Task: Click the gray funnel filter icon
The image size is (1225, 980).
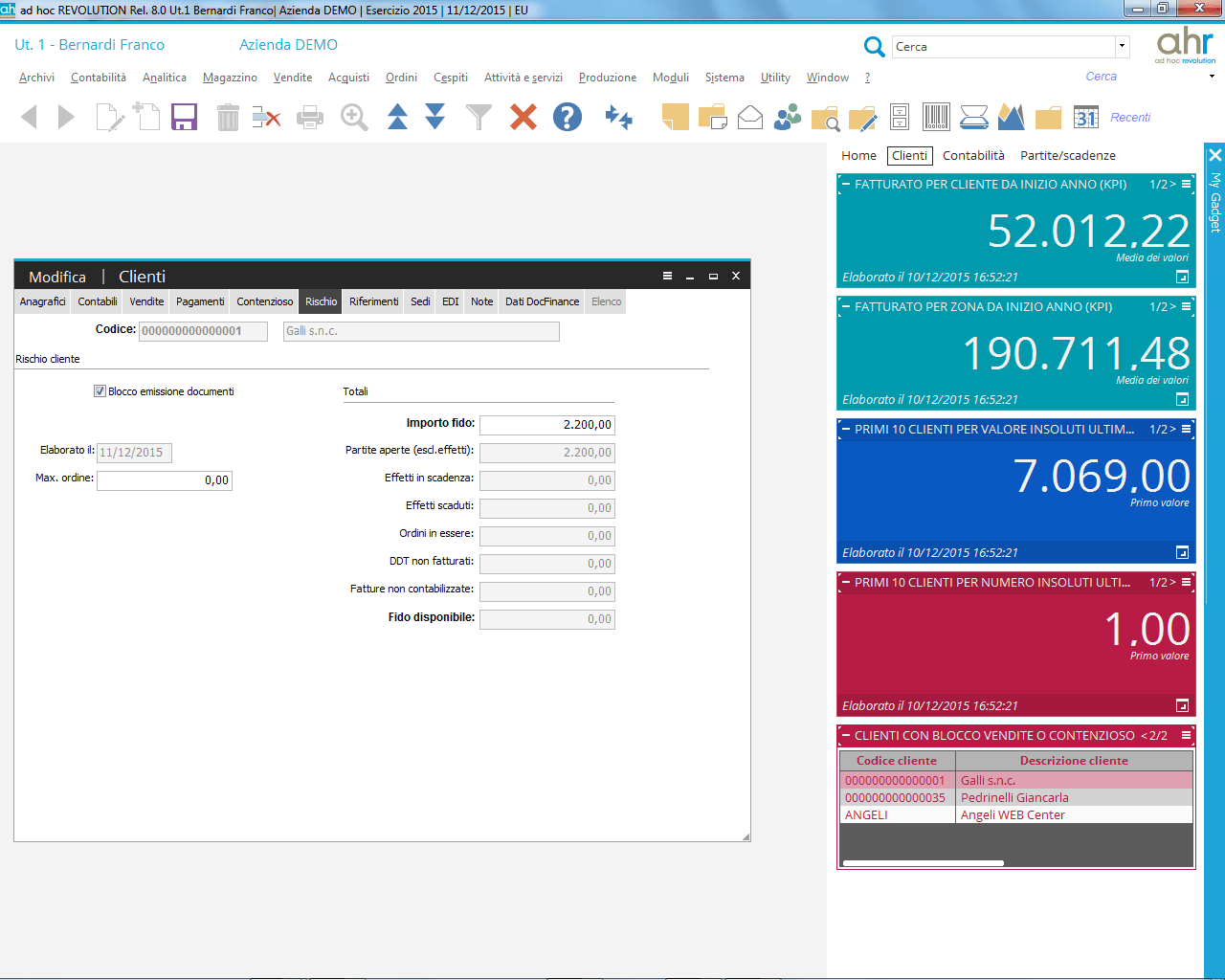Action: (479, 117)
